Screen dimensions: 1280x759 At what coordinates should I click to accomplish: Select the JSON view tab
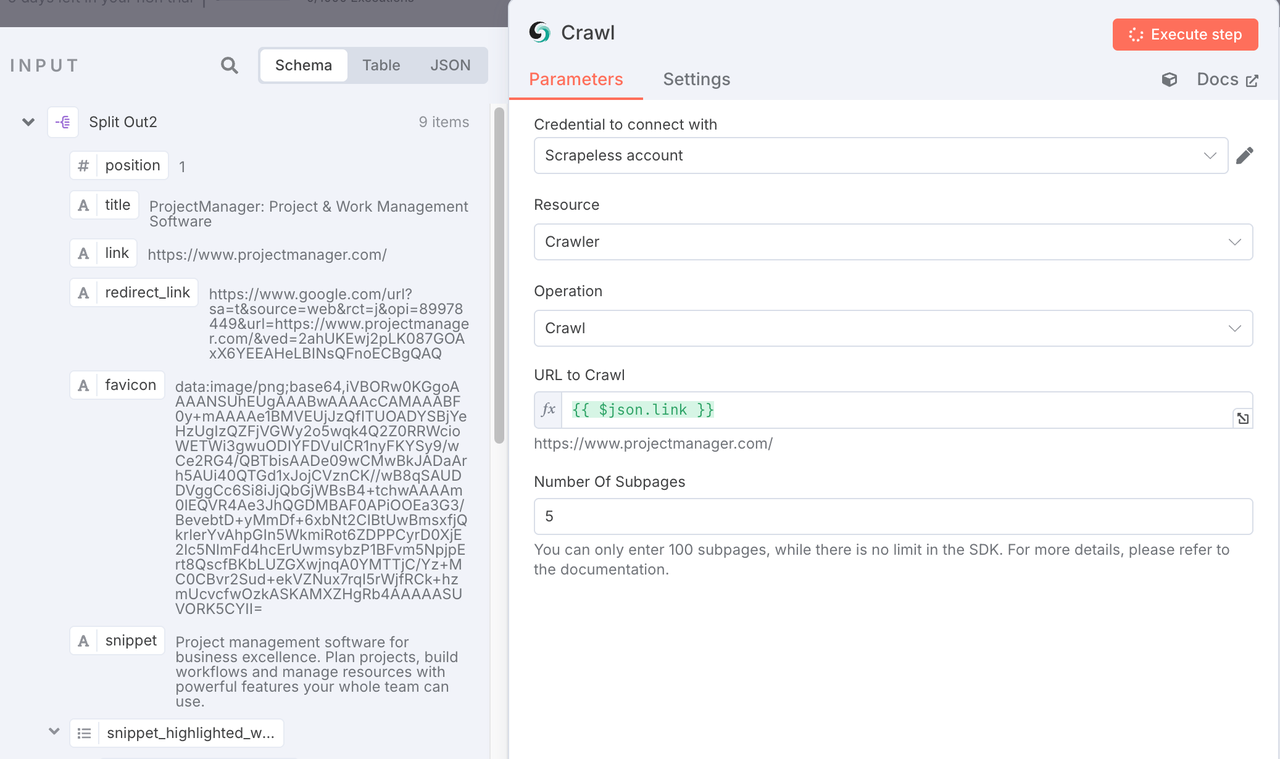point(451,65)
